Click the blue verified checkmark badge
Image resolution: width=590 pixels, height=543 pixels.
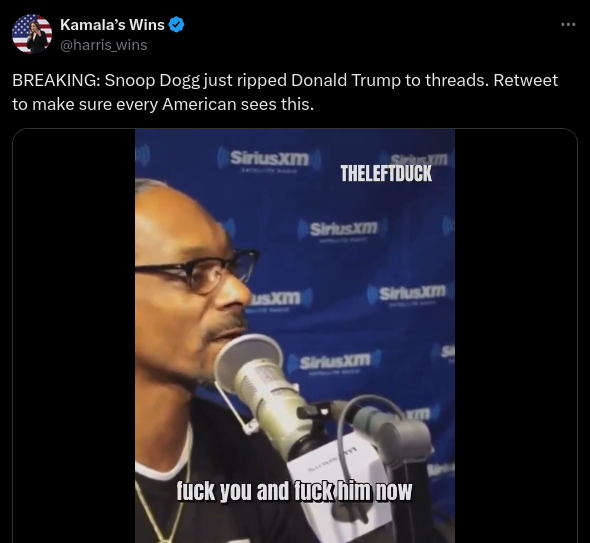pos(176,25)
